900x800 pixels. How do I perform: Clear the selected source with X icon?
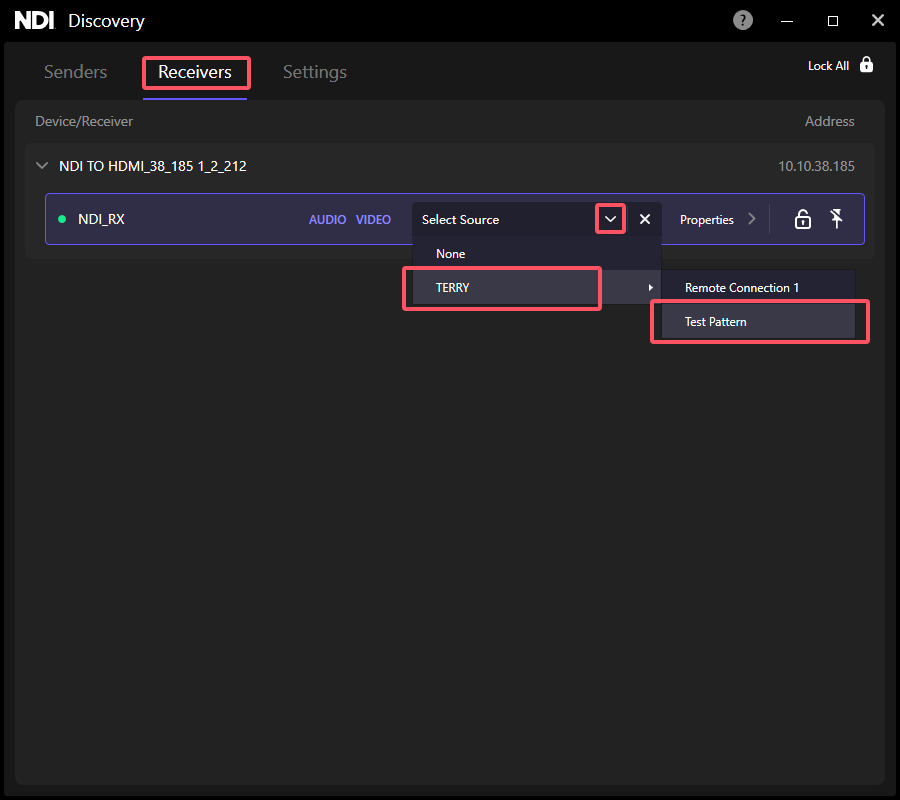[645, 219]
